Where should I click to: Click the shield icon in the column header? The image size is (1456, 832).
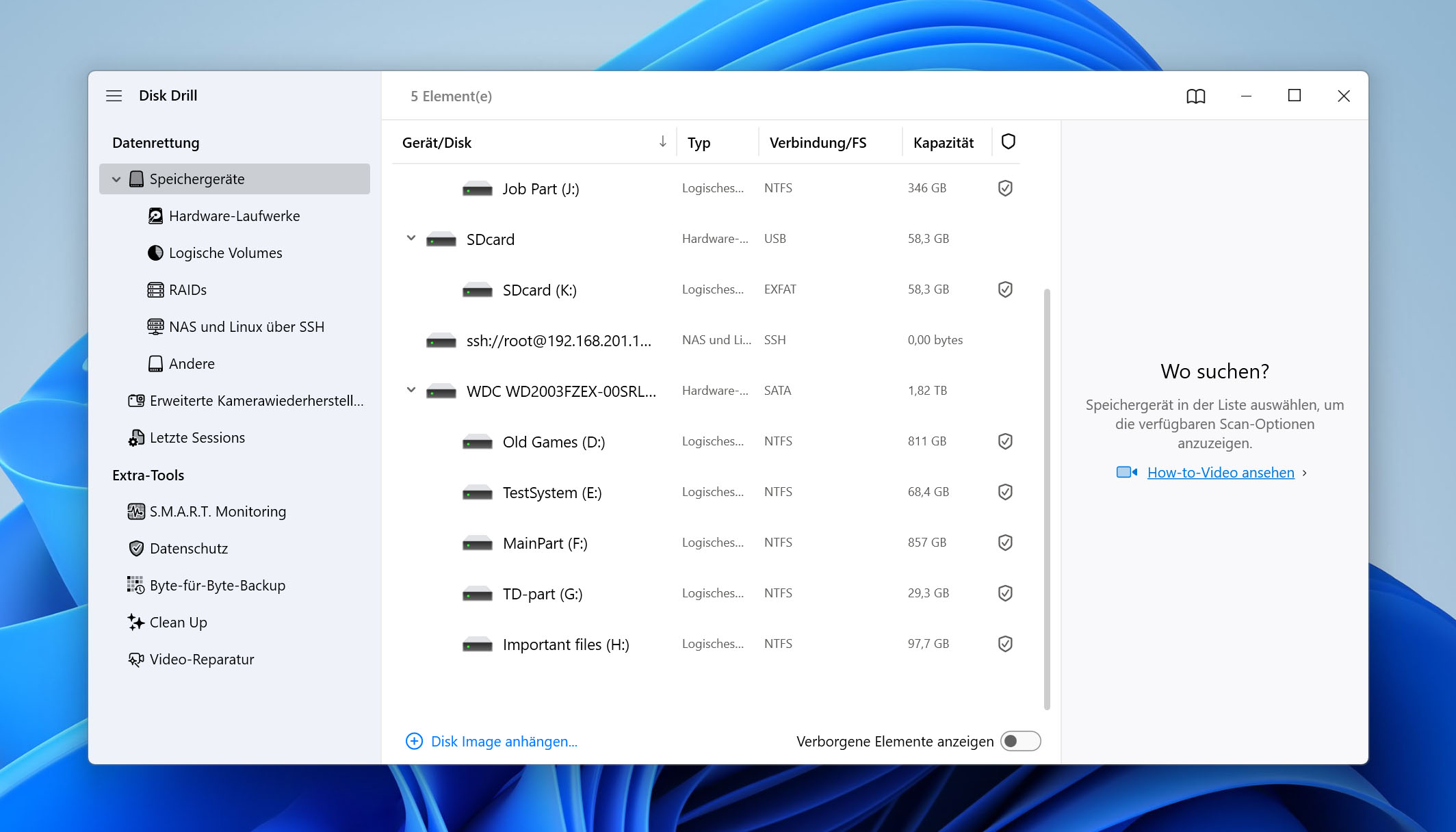pos(1008,142)
